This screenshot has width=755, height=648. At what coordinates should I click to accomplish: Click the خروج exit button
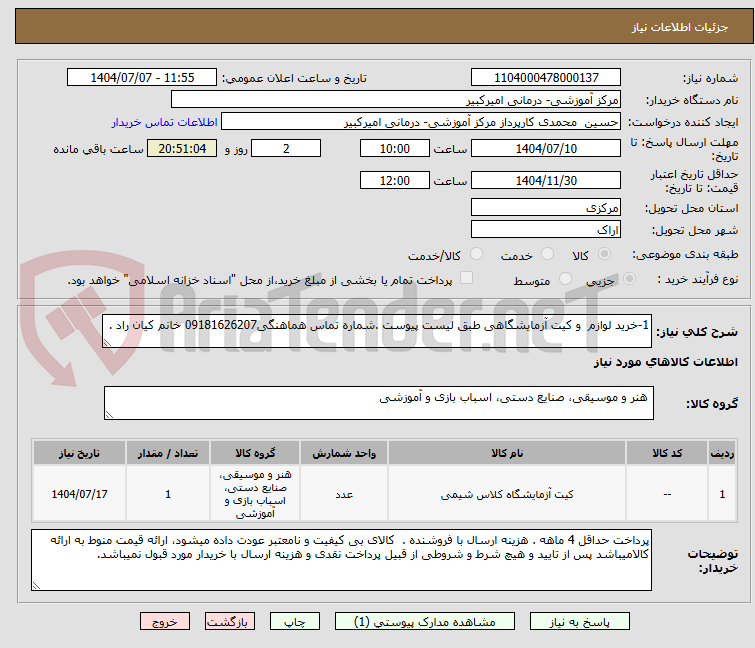[x=165, y=622]
